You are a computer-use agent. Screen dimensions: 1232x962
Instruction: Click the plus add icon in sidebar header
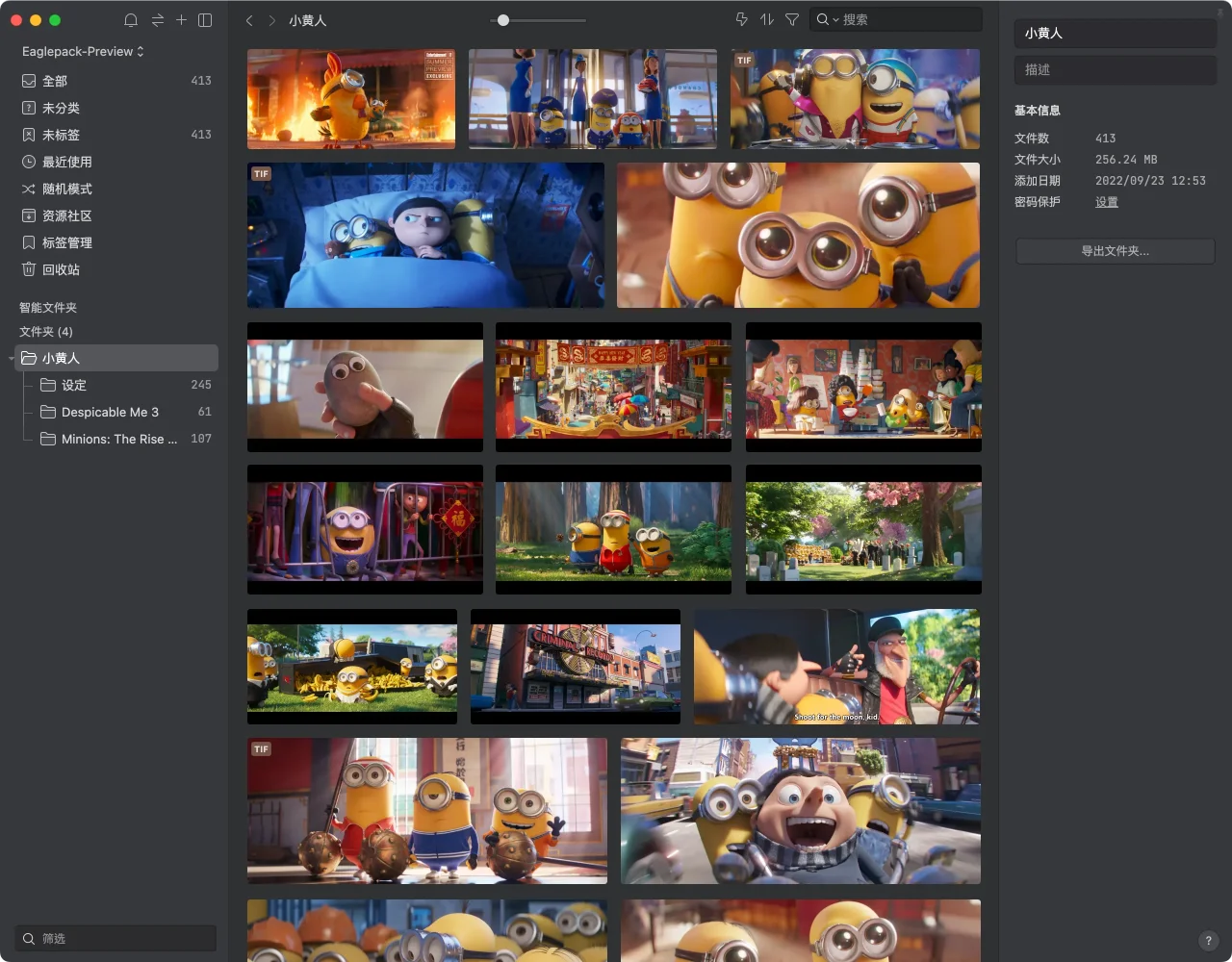tap(181, 20)
